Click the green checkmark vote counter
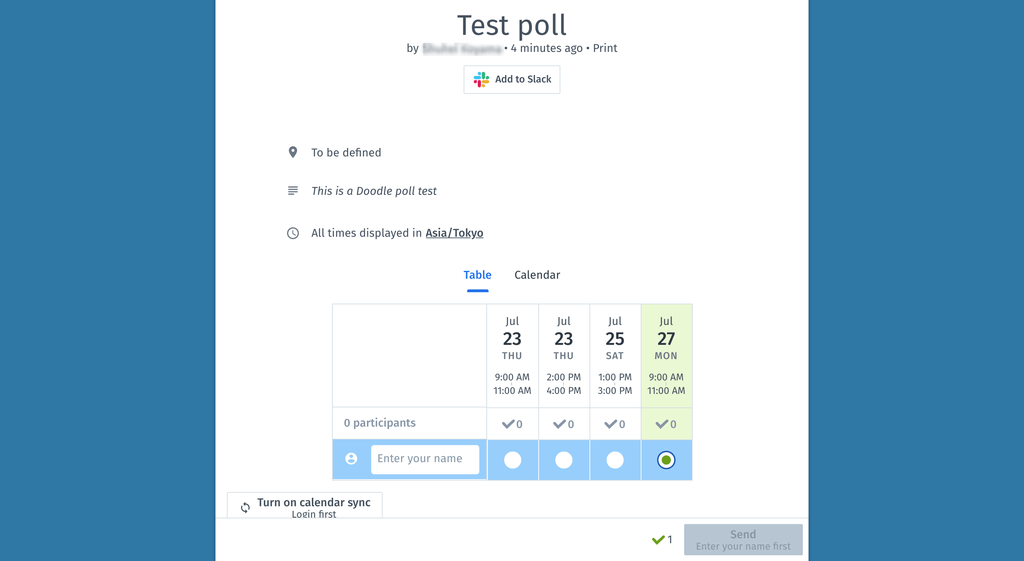This screenshot has height=561, width=1024. click(x=662, y=539)
